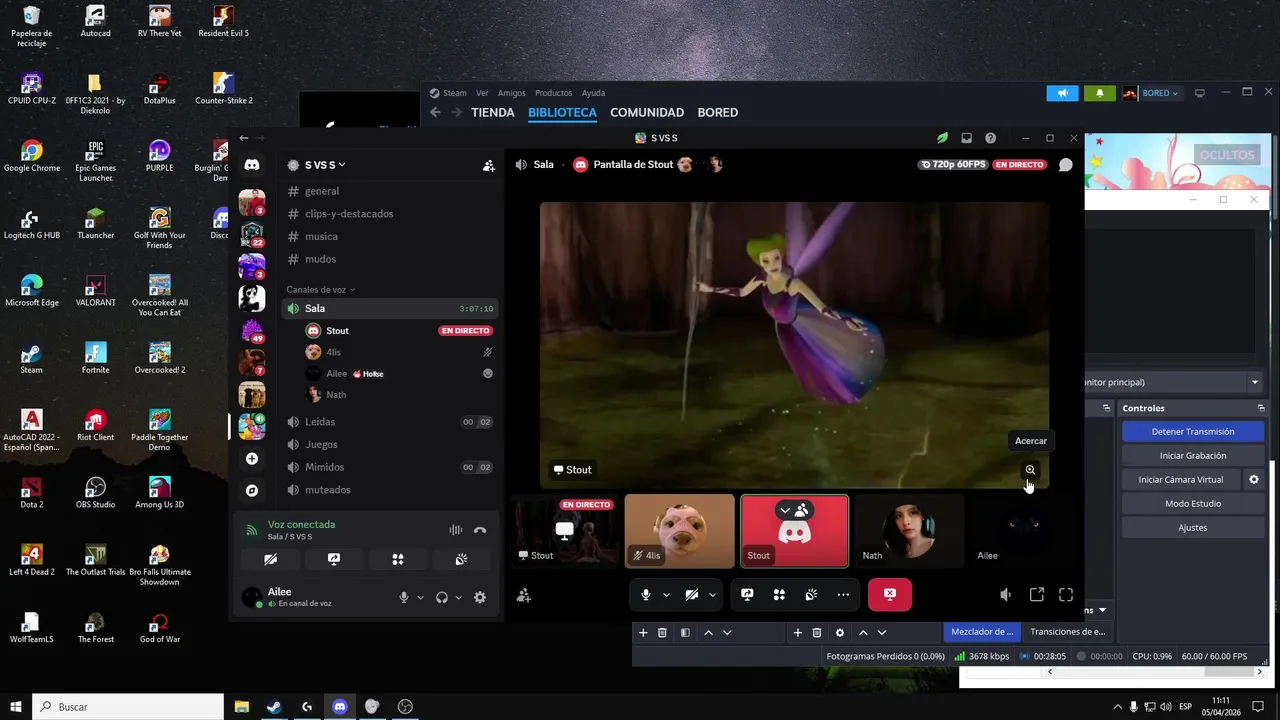Open Steam Productos menu
Image resolution: width=1280 pixels, height=720 pixels.
554,93
